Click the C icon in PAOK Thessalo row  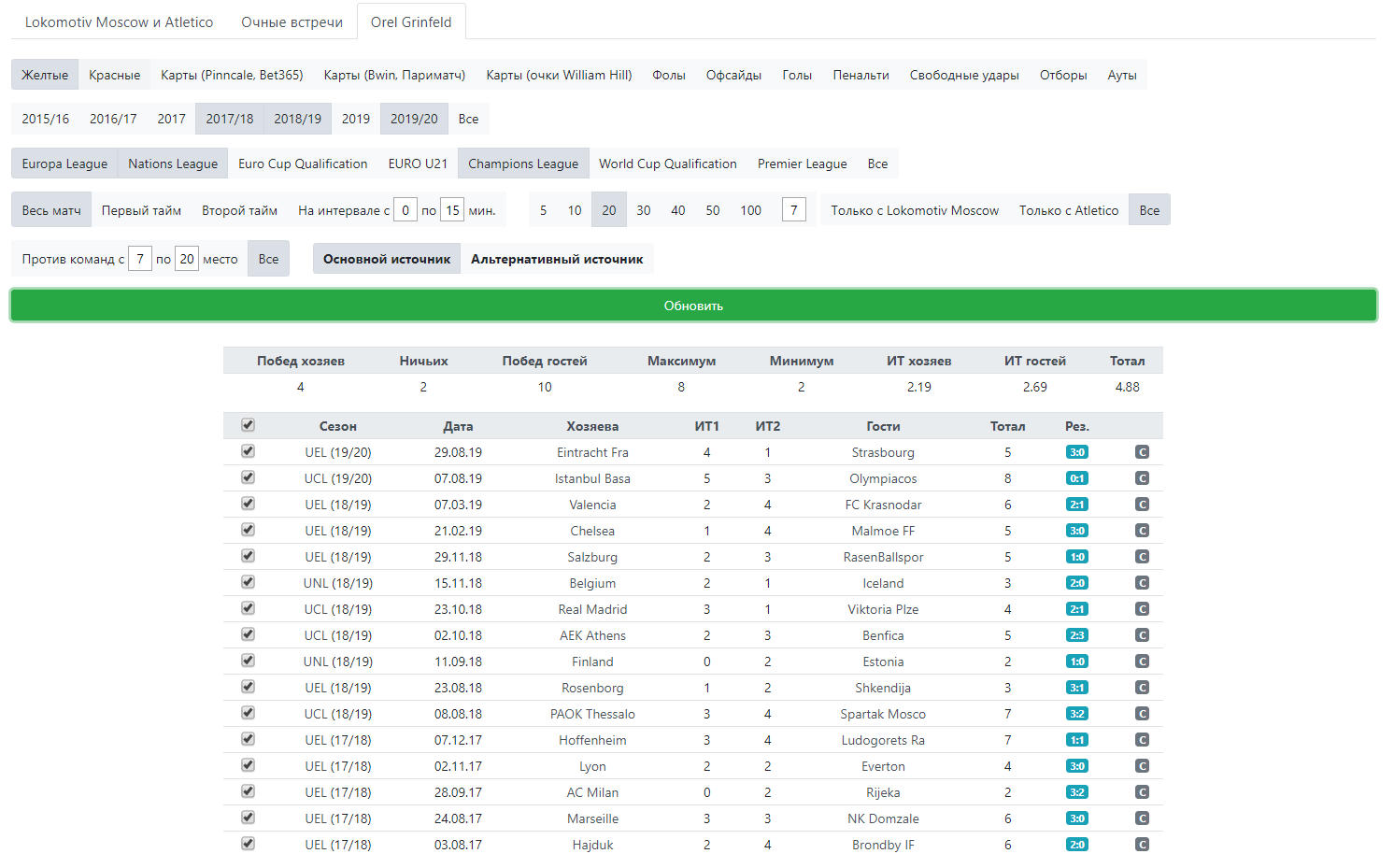tap(1142, 714)
